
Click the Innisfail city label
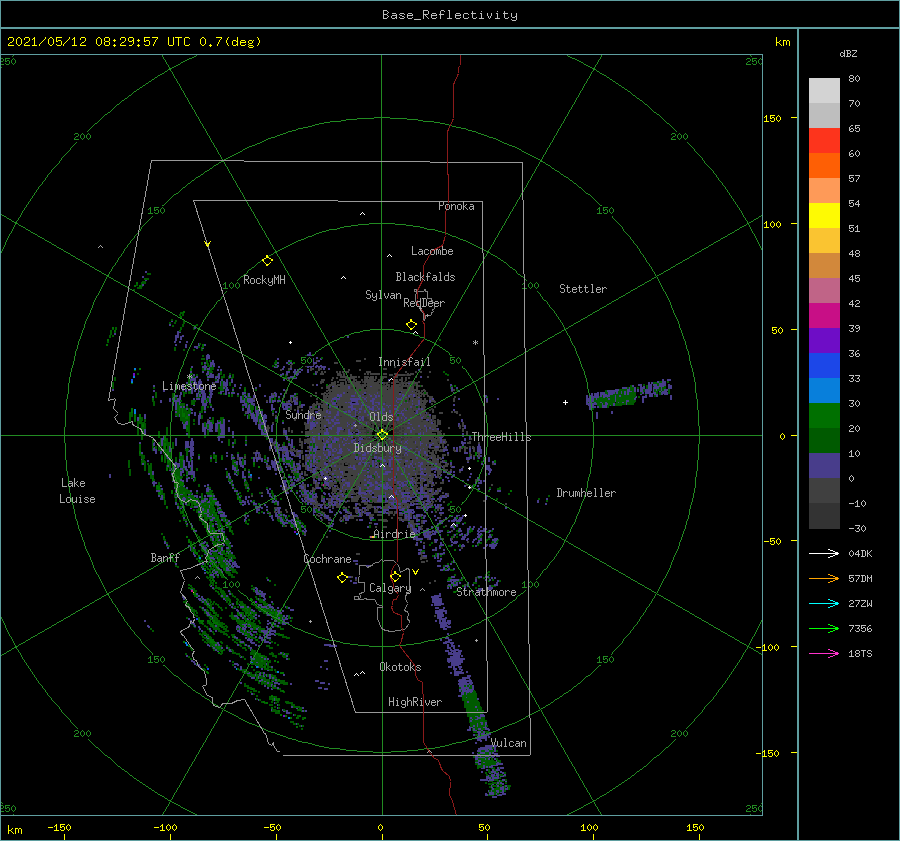tap(404, 362)
